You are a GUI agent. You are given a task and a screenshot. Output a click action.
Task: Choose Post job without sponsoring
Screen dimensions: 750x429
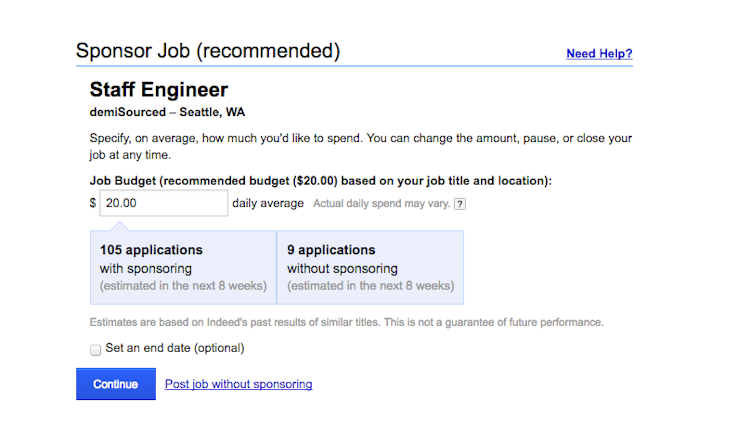(238, 384)
